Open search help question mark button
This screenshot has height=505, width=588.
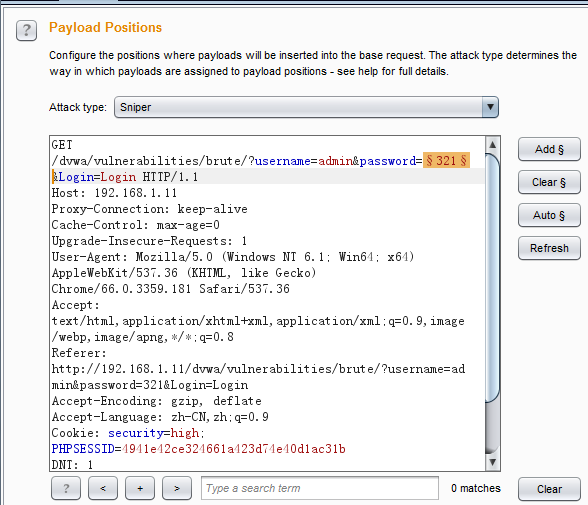pyautogui.click(x=66, y=488)
